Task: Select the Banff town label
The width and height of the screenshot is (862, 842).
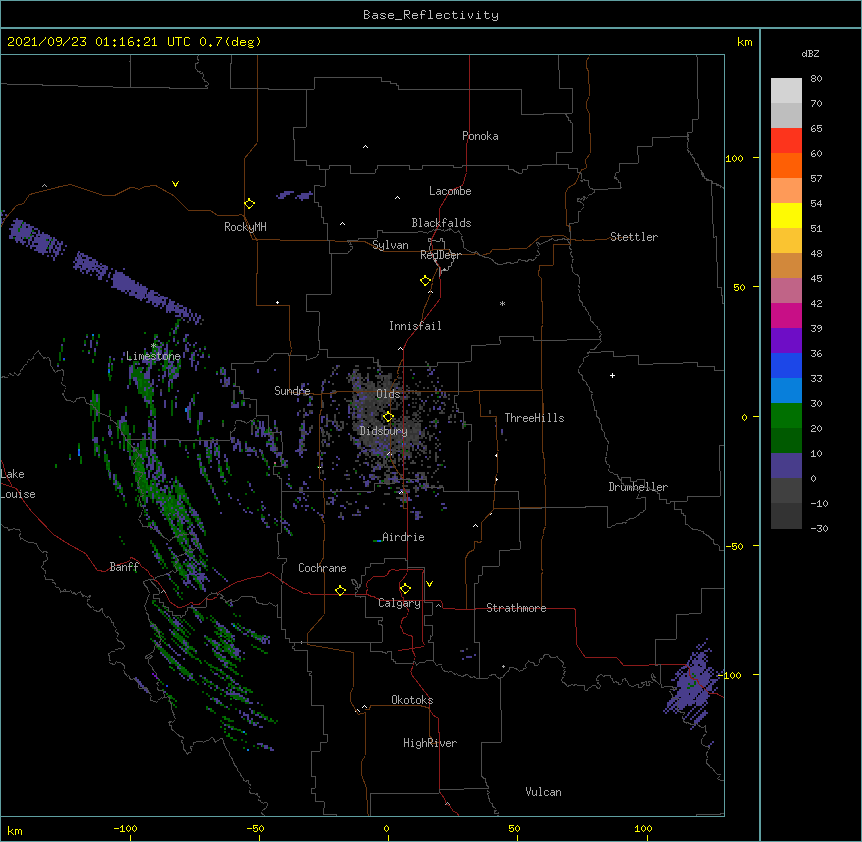Action: pyautogui.click(x=124, y=567)
